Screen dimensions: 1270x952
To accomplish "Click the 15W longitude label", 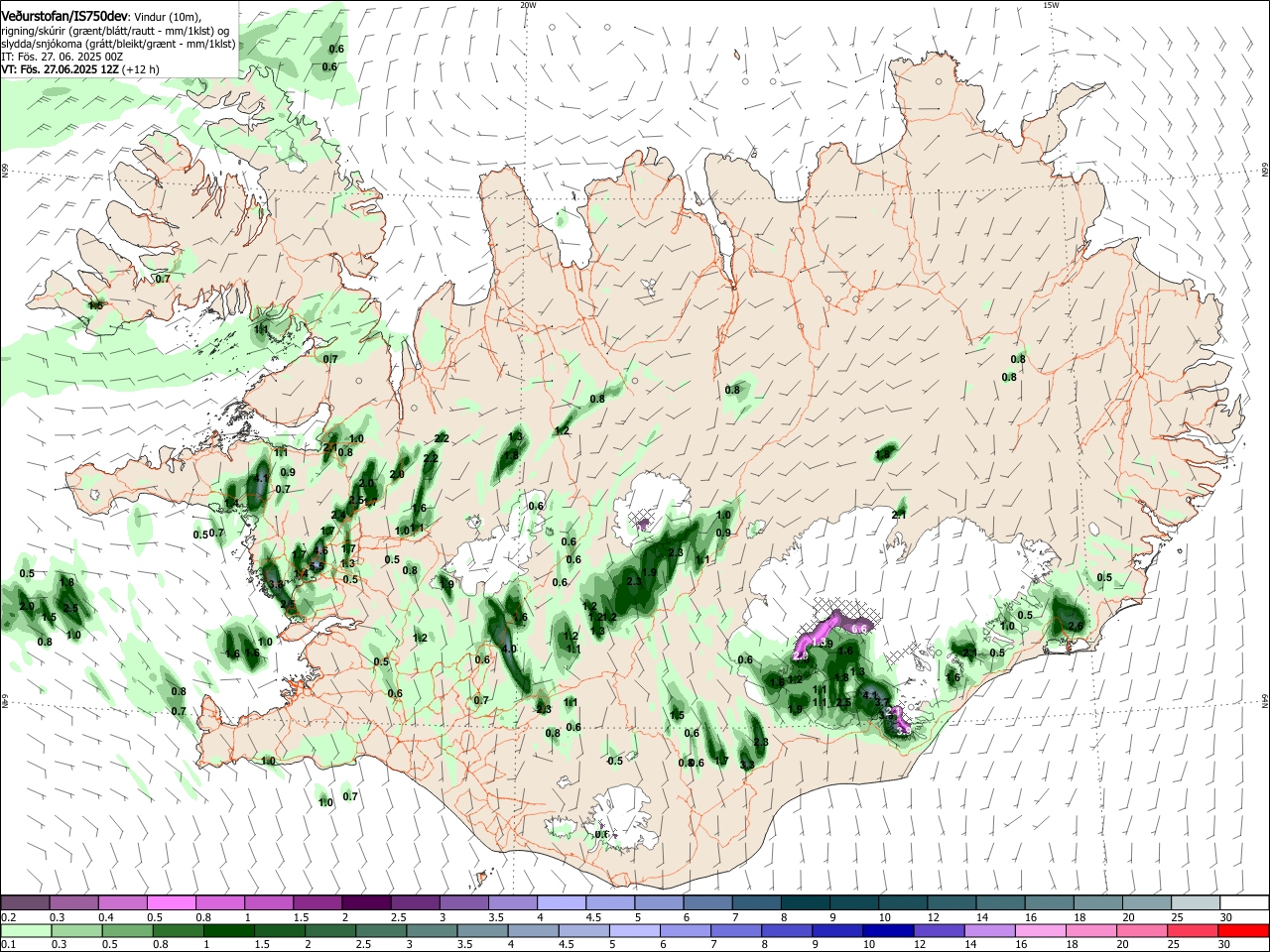I will coord(1051,5).
